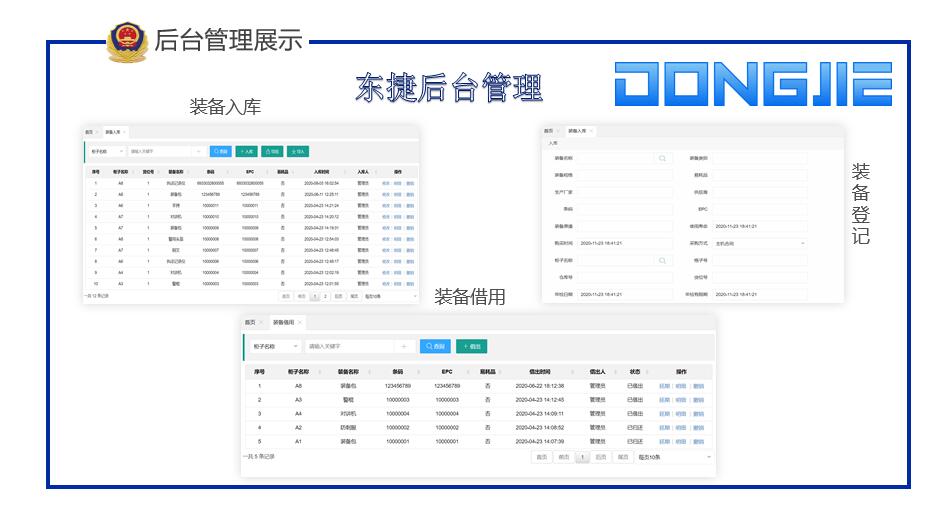The height and width of the screenshot is (530, 943).
Task: Click search icon in 装备名称 field of 装备登记 form
Action: [662, 158]
